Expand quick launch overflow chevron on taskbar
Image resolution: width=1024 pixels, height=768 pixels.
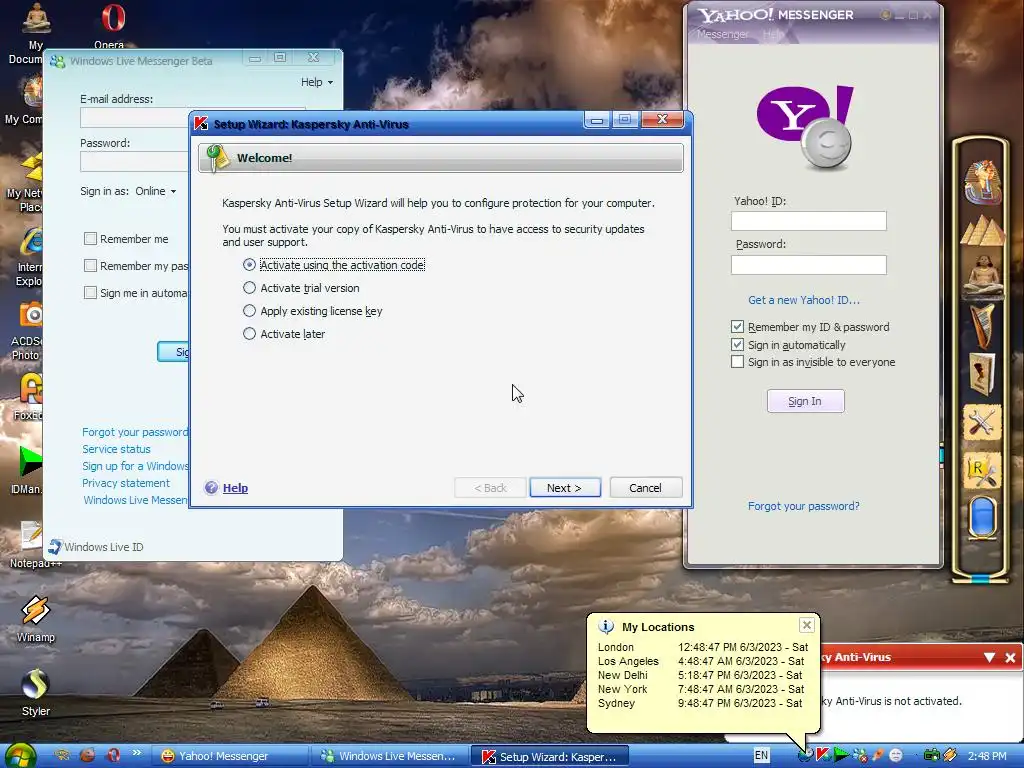click(136, 753)
